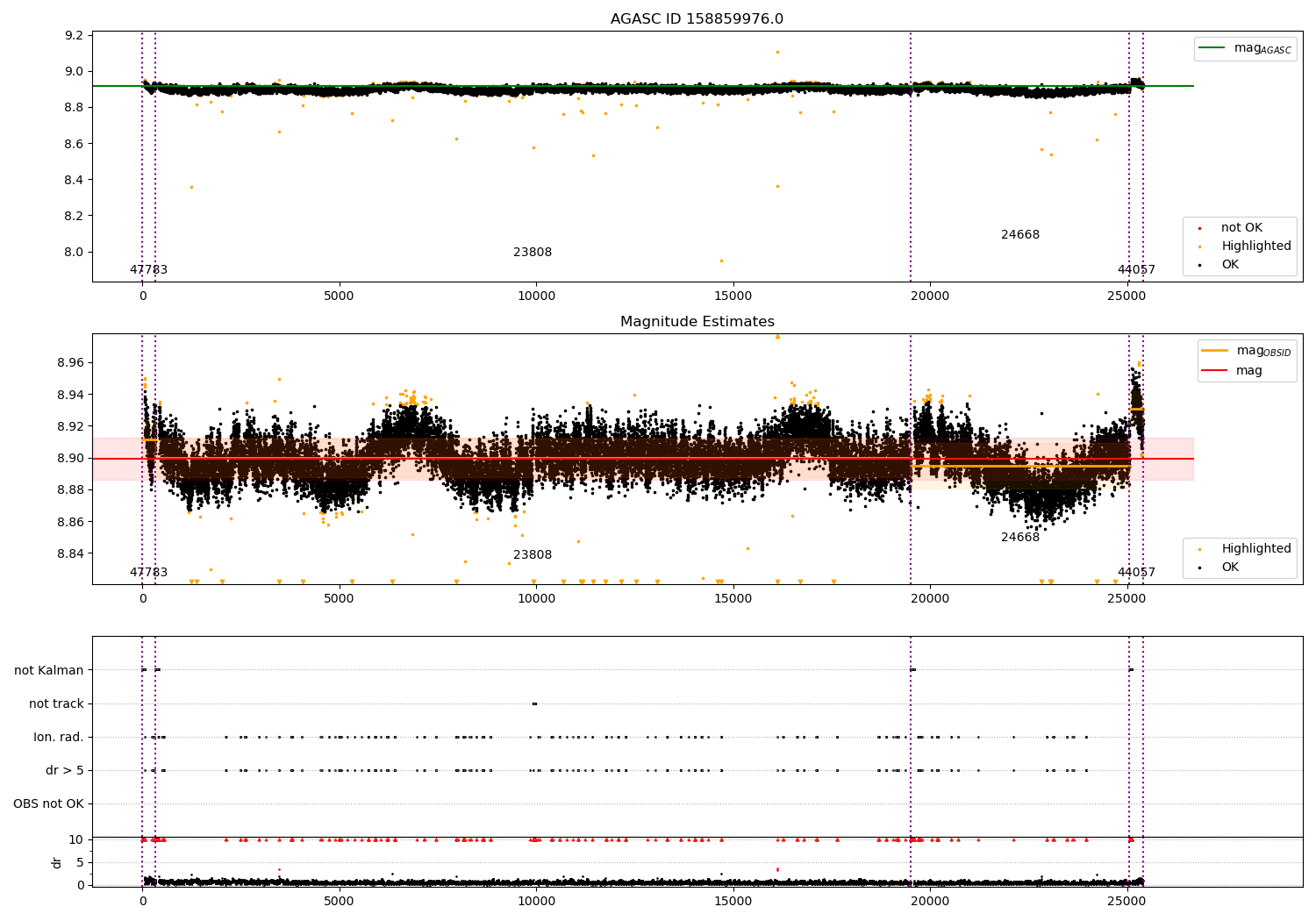This screenshot has height=921, width=1316.
Task: Click the 'OBS not OK' axis label
Action: pos(48,804)
